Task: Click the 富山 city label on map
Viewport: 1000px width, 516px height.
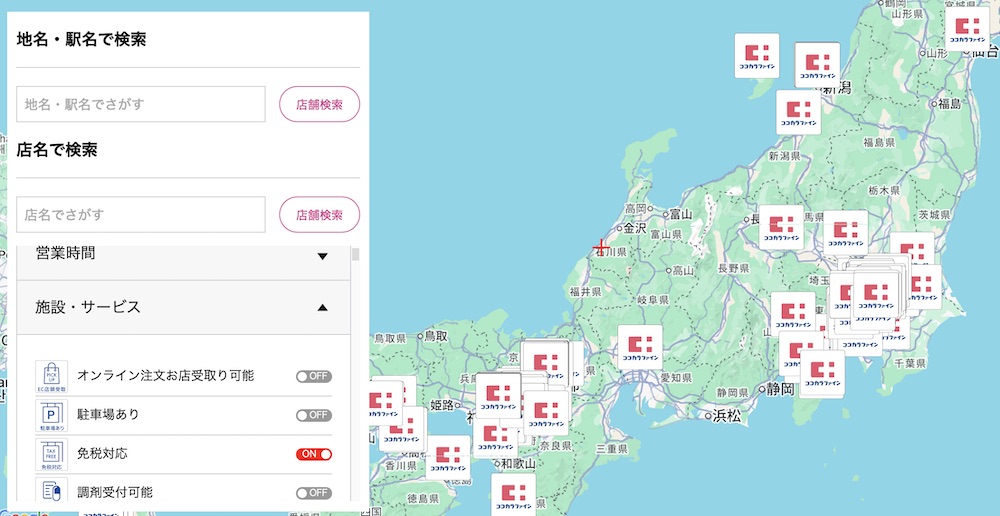Action: click(678, 214)
